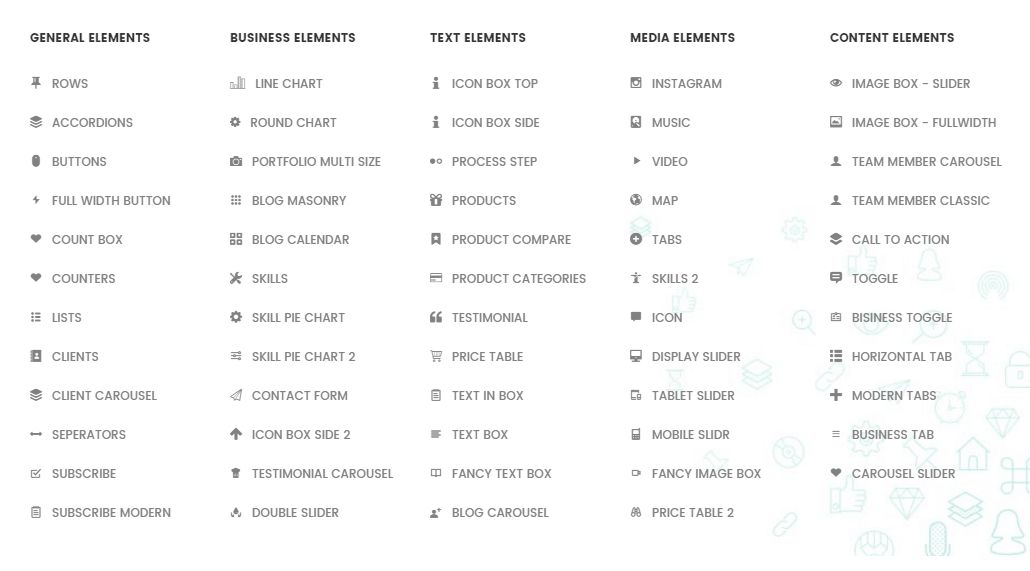The width and height of the screenshot is (1030, 571).
Task: Click the plus icon beside Modern Tabs
Action: coord(836,395)
